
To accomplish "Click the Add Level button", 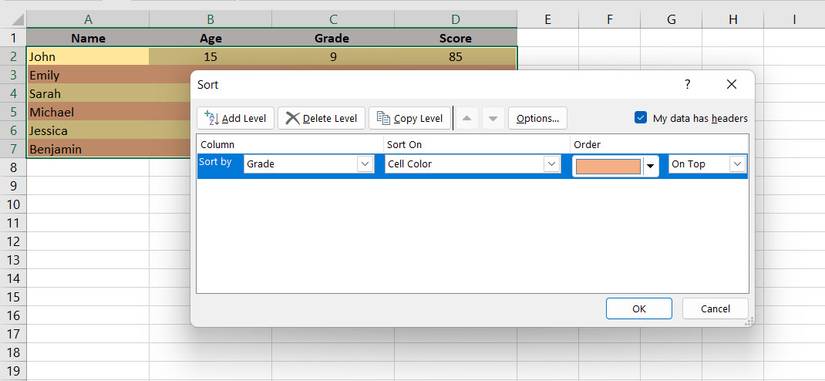I will (236, 118).
